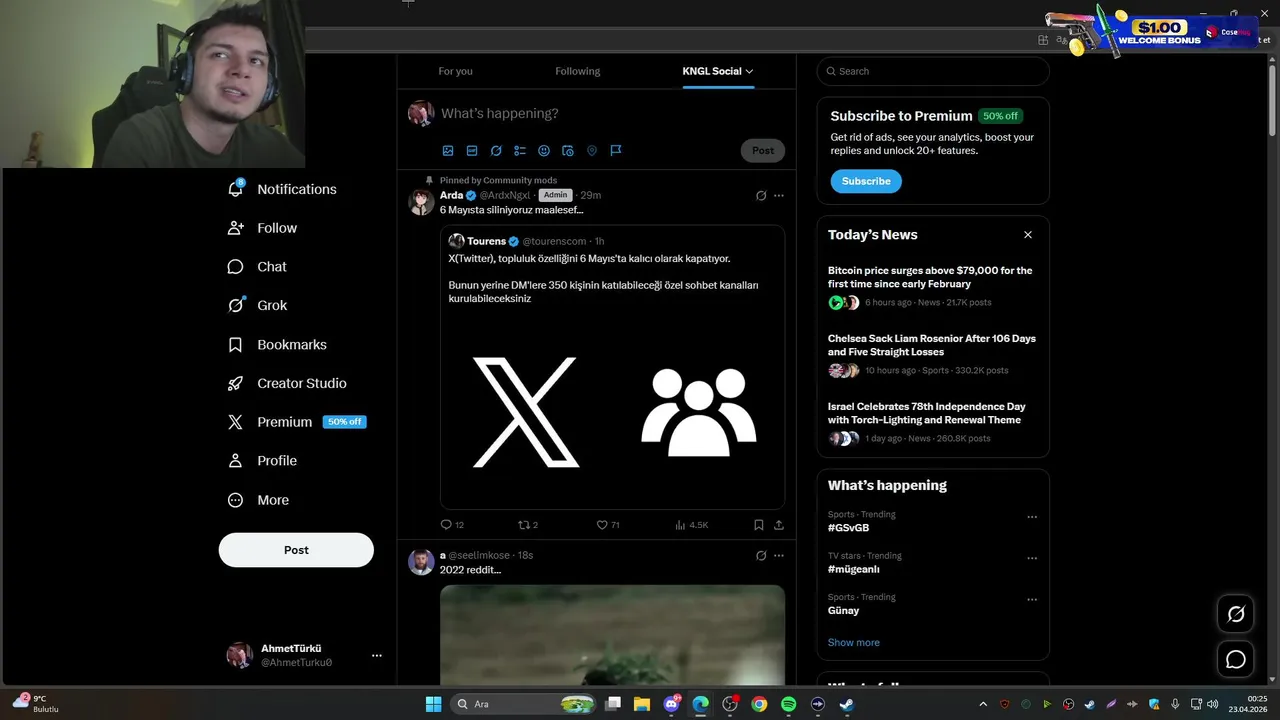Add a poll using the composer poll icon
This screenshot has width=1280, height=720.
pos(520,150)
